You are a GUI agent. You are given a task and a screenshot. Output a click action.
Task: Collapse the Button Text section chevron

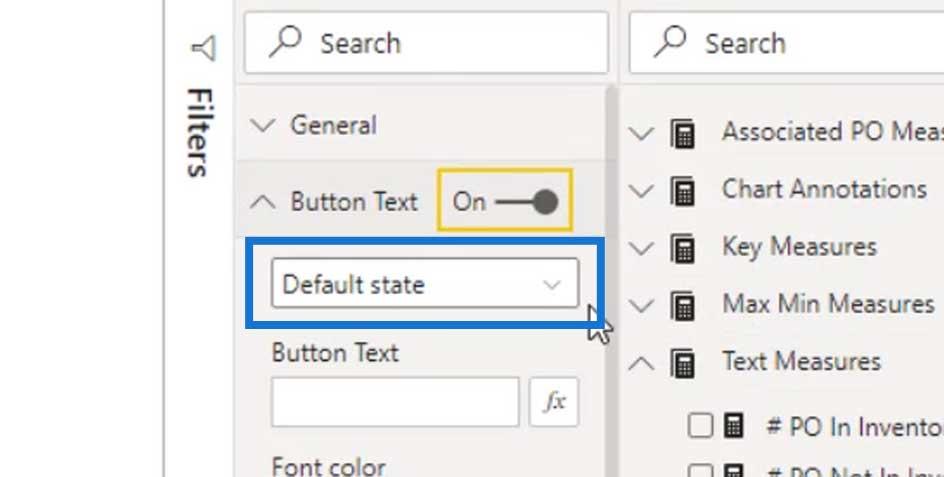[x=262, y=202]
